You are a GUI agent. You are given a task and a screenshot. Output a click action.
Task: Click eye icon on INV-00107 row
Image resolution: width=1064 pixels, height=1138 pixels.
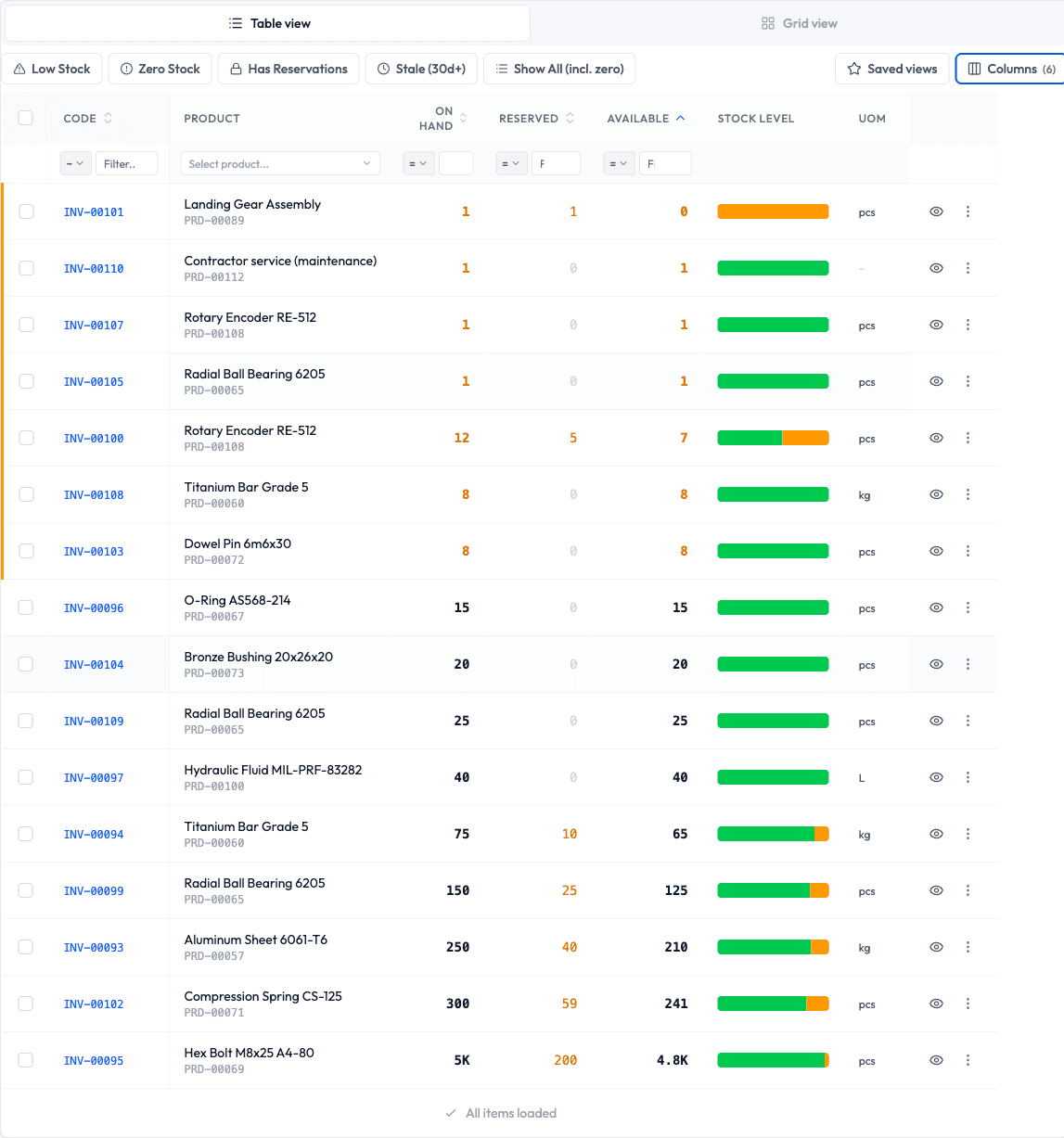[936, 325]
